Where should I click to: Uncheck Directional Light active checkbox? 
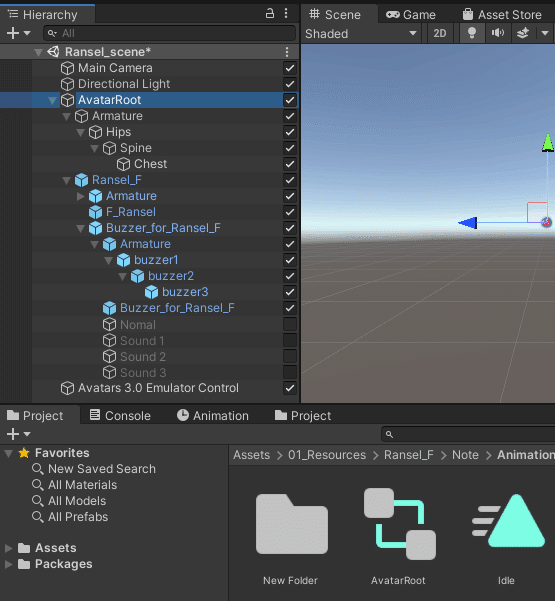coord(290,84)
